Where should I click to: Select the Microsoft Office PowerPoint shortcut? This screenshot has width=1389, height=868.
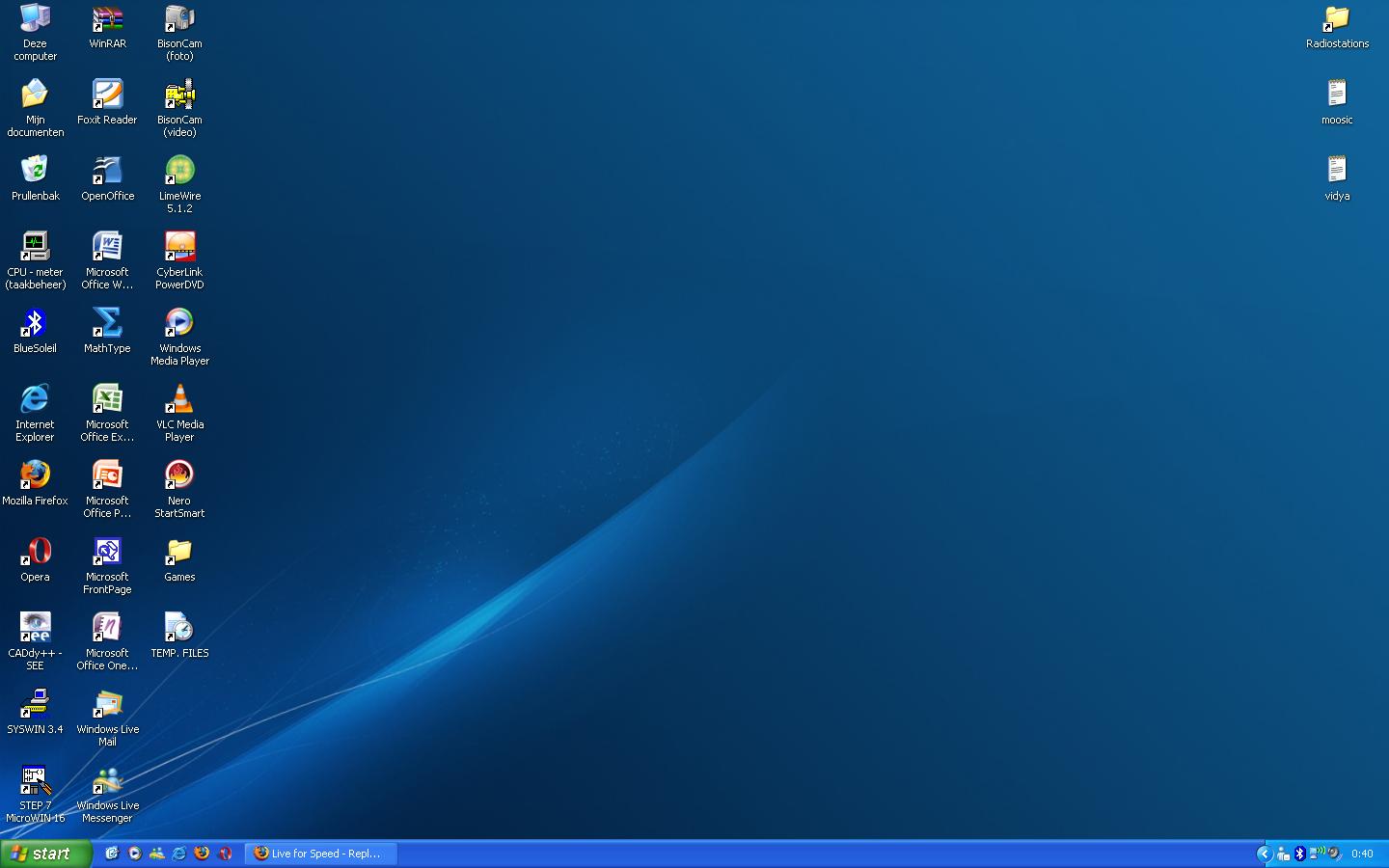pyautogui.click(x=107, y=489)
